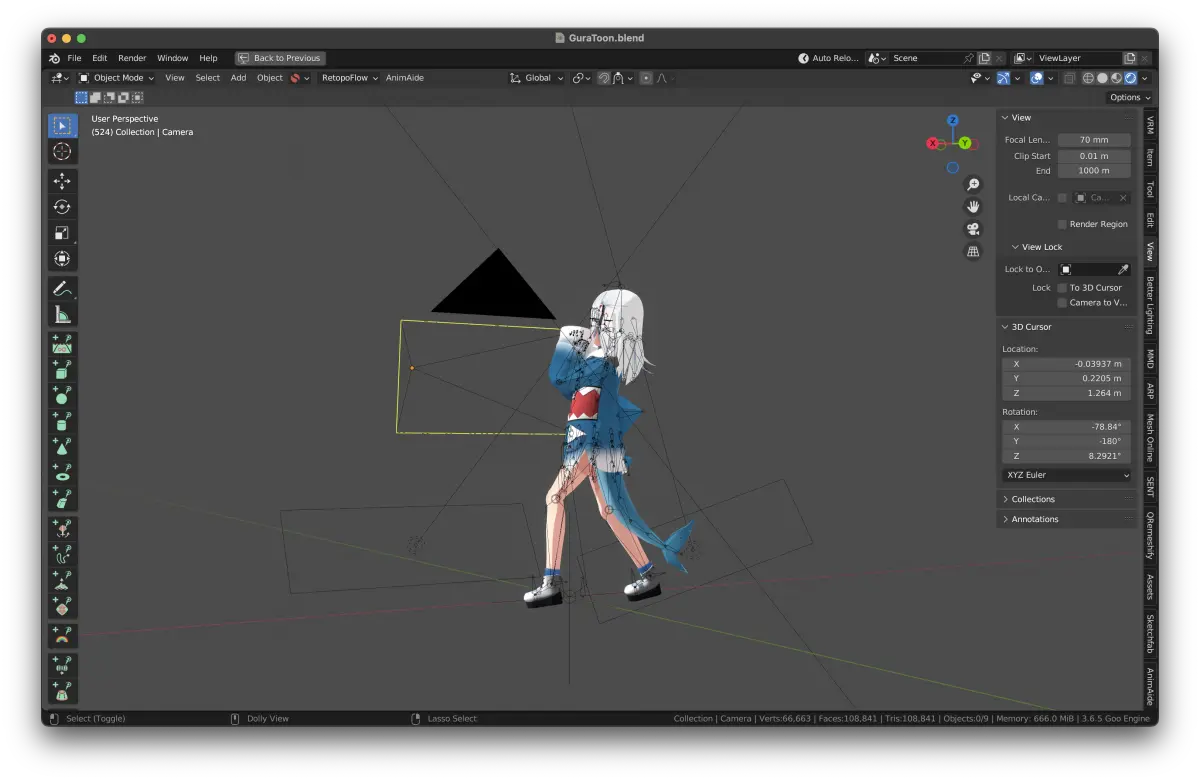The image size is (1200, 781).
Task: Select the Annotate tool
Action: (62, 289)
